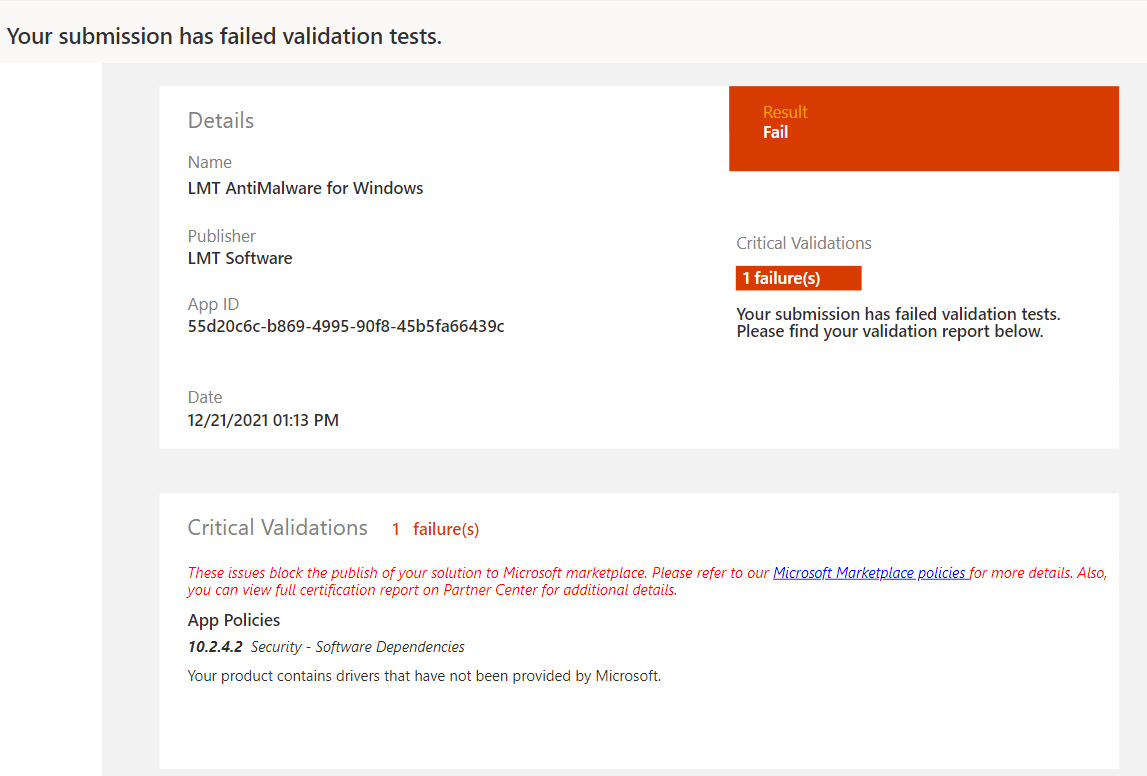Click 'Please find your validation report below' text
This screenshot has height=776, width=1147.
click(890, 332)
